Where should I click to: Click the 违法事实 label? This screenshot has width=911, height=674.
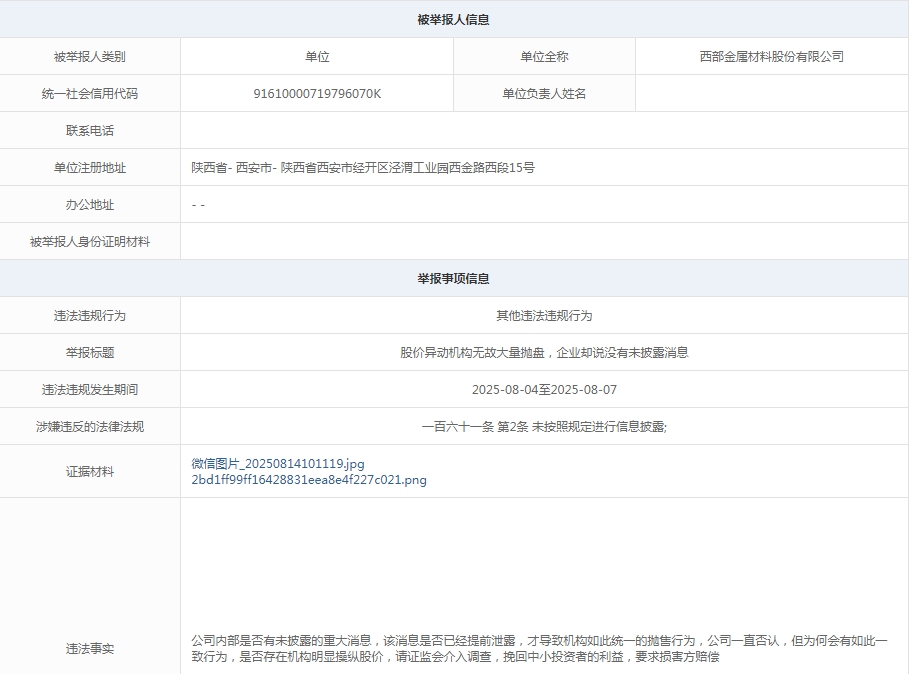coord(89,648)
